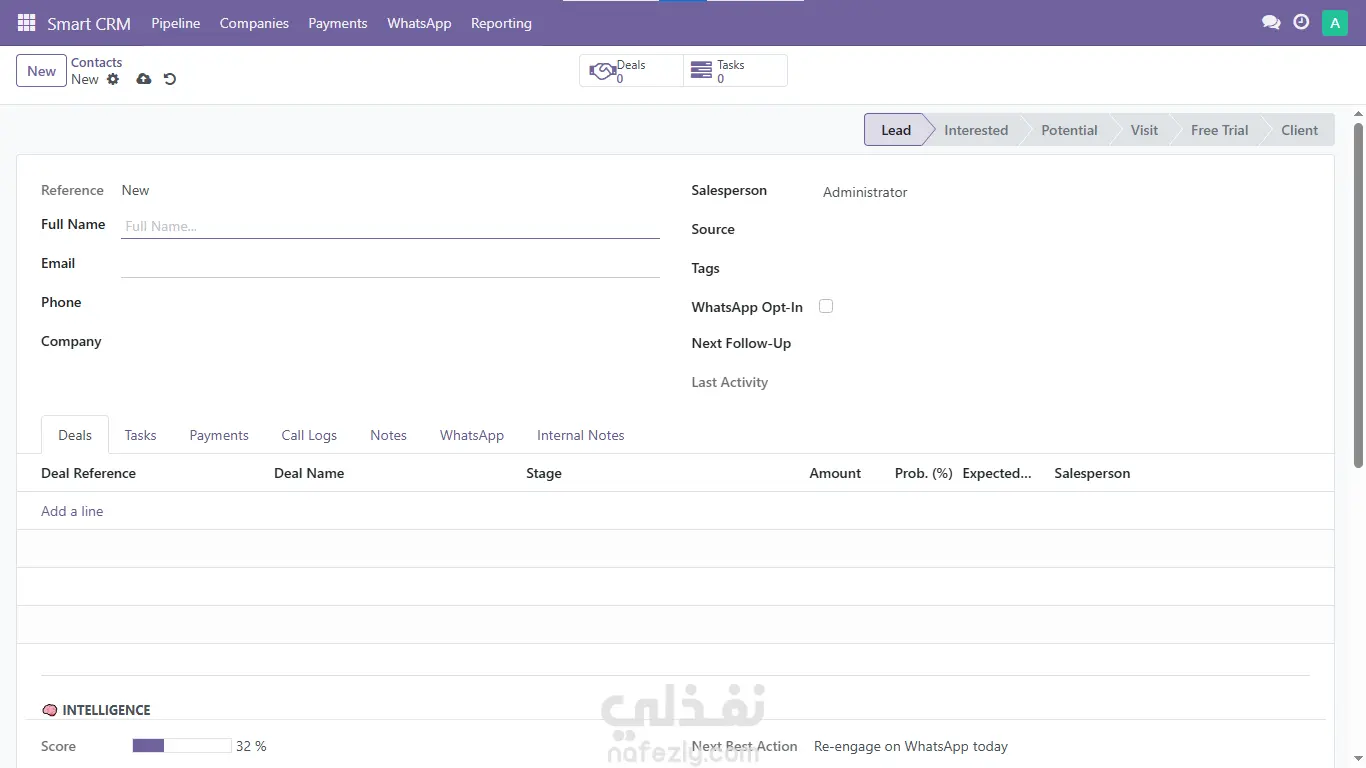
Task: Sort by Salesperson column header
Action: click(1092, 473)
